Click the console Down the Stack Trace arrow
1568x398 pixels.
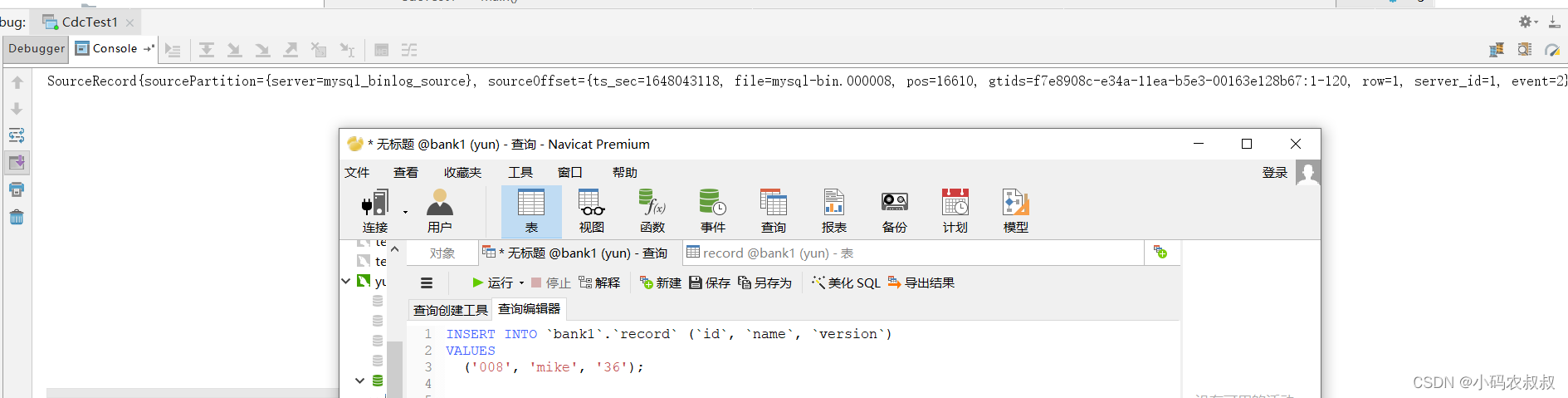pyautogui.click(x=17, y=110)
